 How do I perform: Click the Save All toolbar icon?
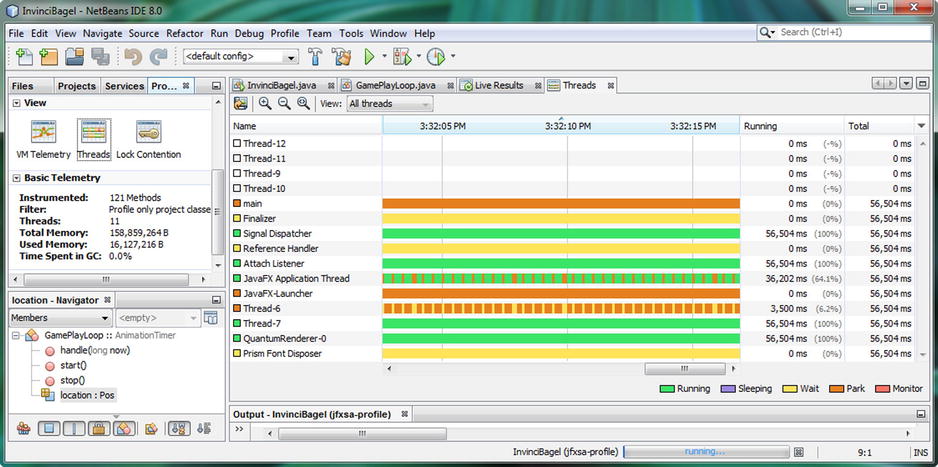[x=100, y=56]
